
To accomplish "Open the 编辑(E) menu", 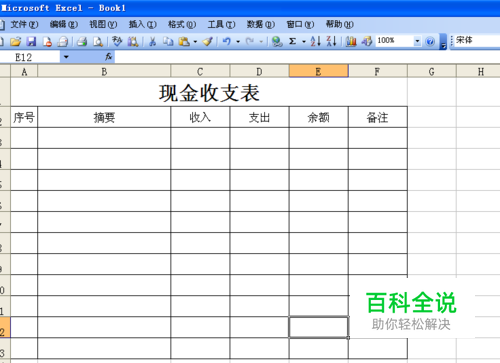I will pyautogui.click(x=64, y=24).
